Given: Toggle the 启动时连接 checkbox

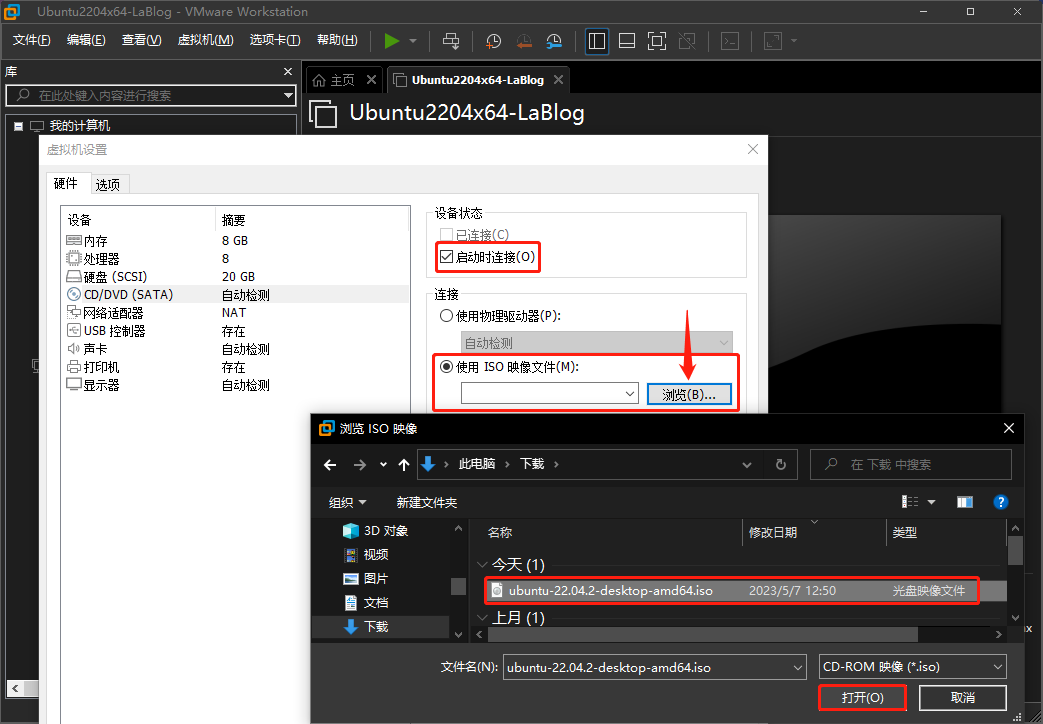Looking at the screenshot, I should (446, 257).
